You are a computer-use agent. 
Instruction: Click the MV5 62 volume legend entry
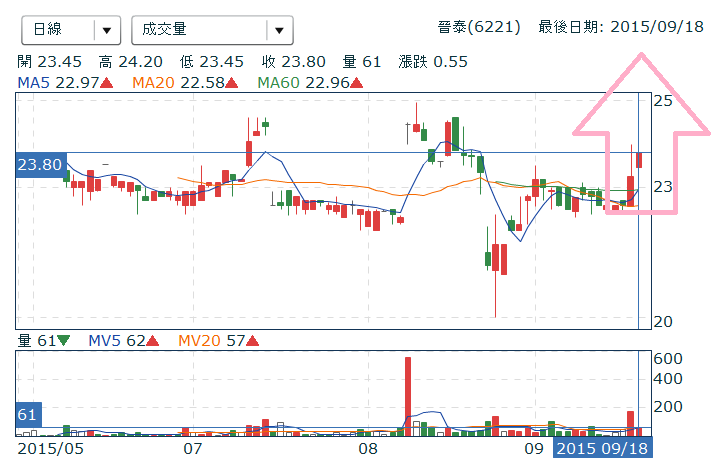click(x=117, y=340)
